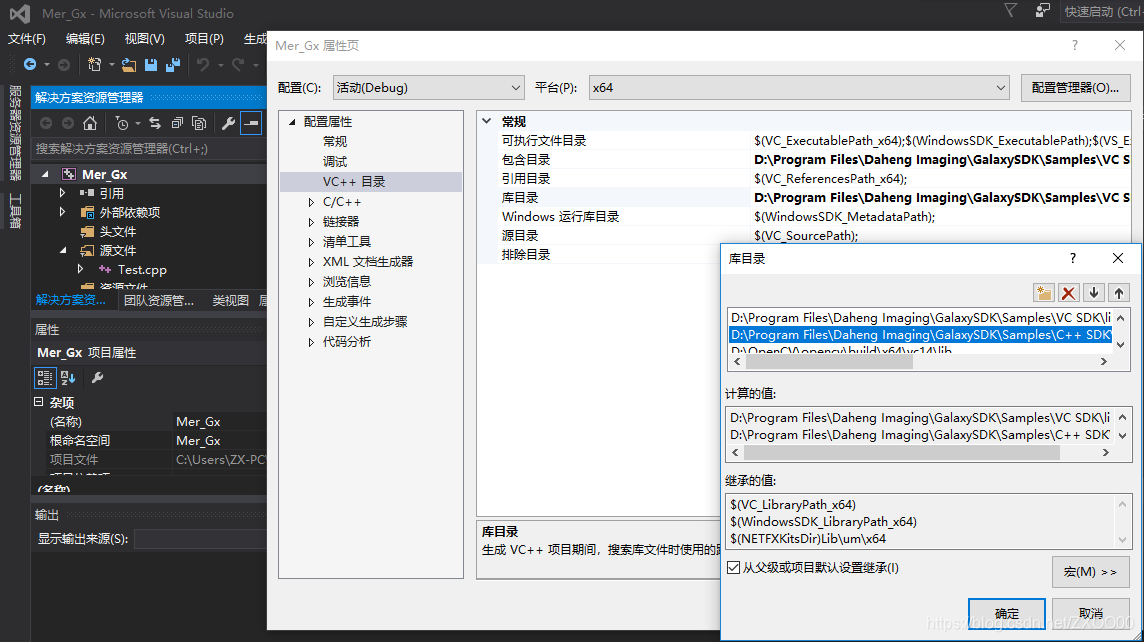
Task: Collapse the 杂项 category in Properties
Action: [x=39, y=402]
